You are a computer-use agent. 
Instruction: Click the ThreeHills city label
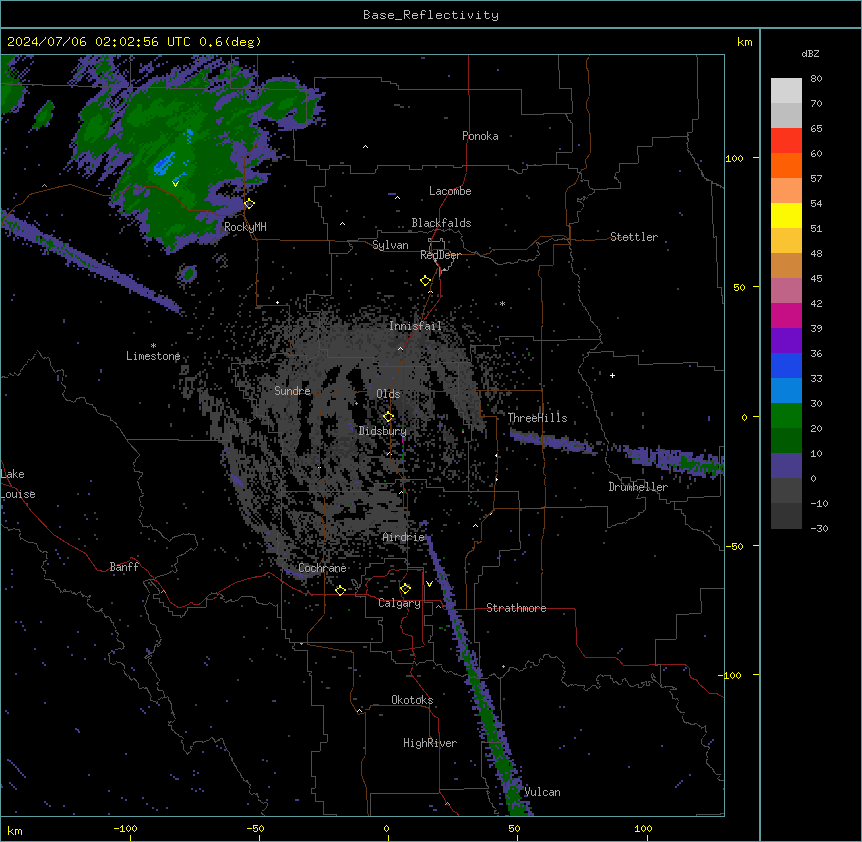[537, 418]
